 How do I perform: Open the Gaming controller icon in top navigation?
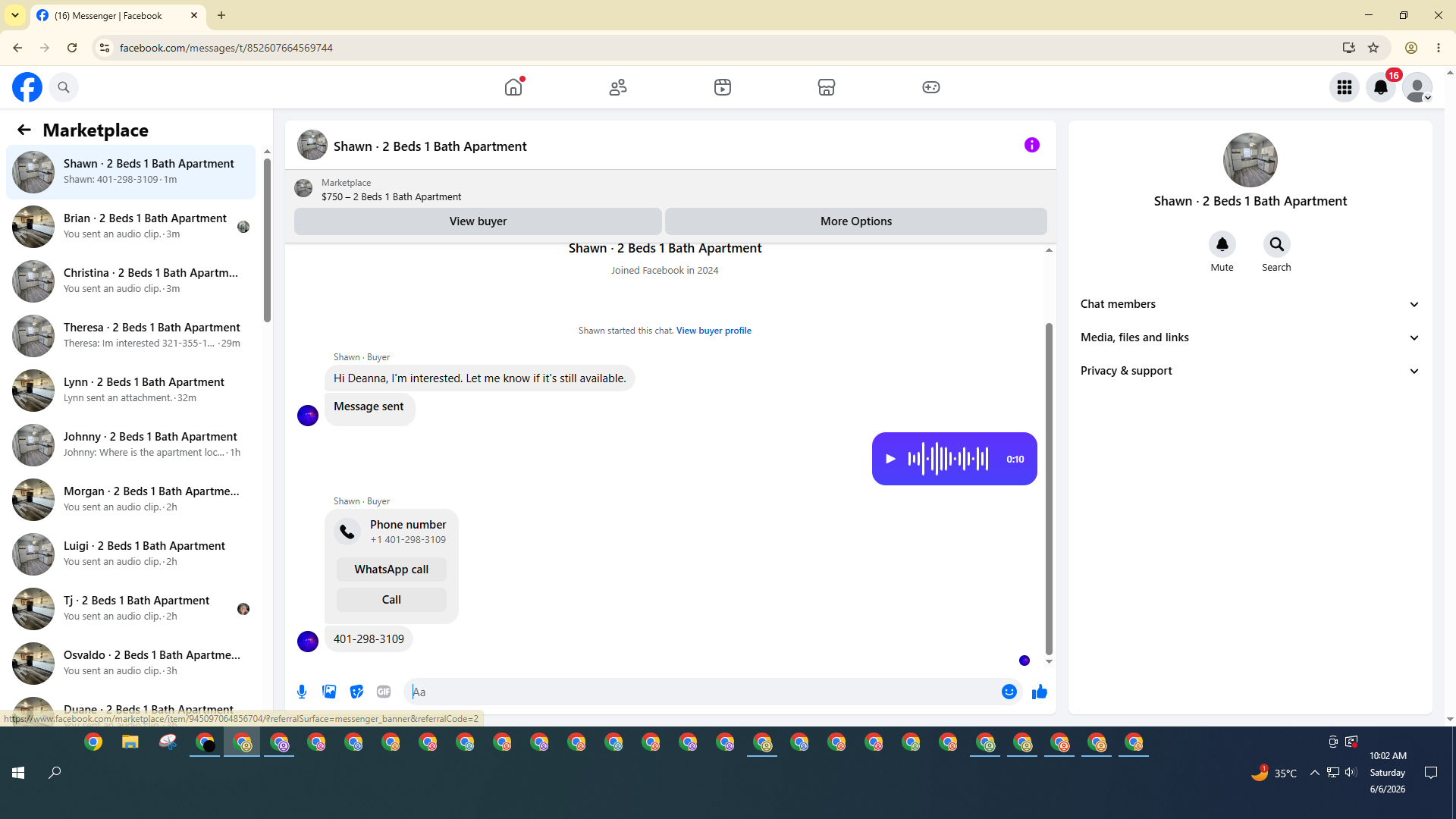[931, 87]
